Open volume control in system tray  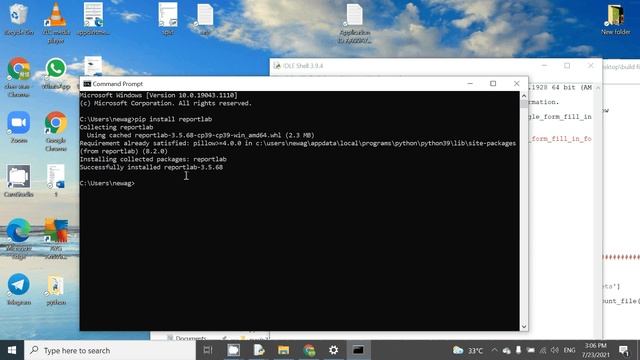click(x=555, y=350)
